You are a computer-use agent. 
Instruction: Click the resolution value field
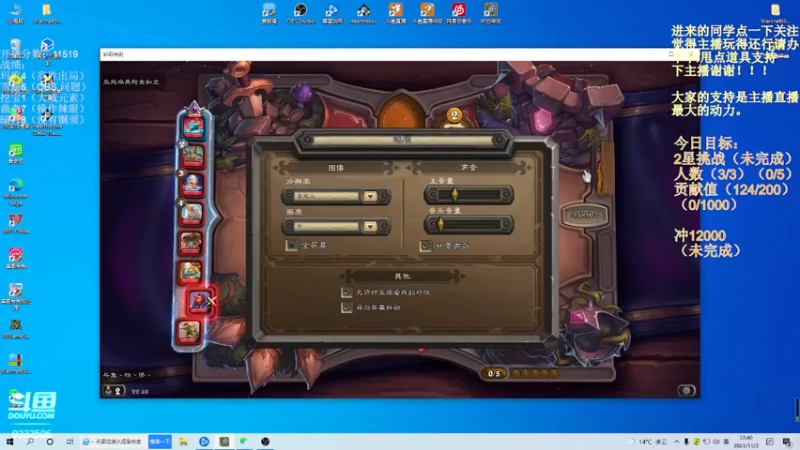tap(327, 196)
